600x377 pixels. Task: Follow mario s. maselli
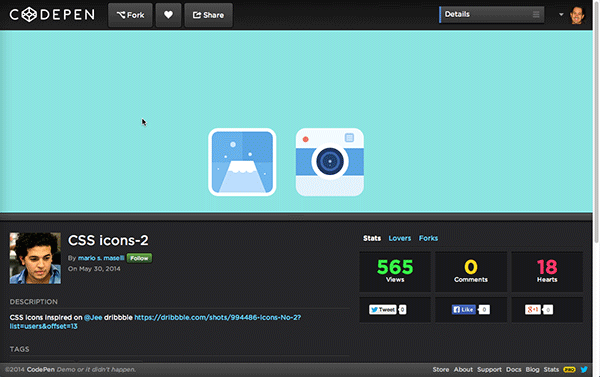tap(139, 258)
